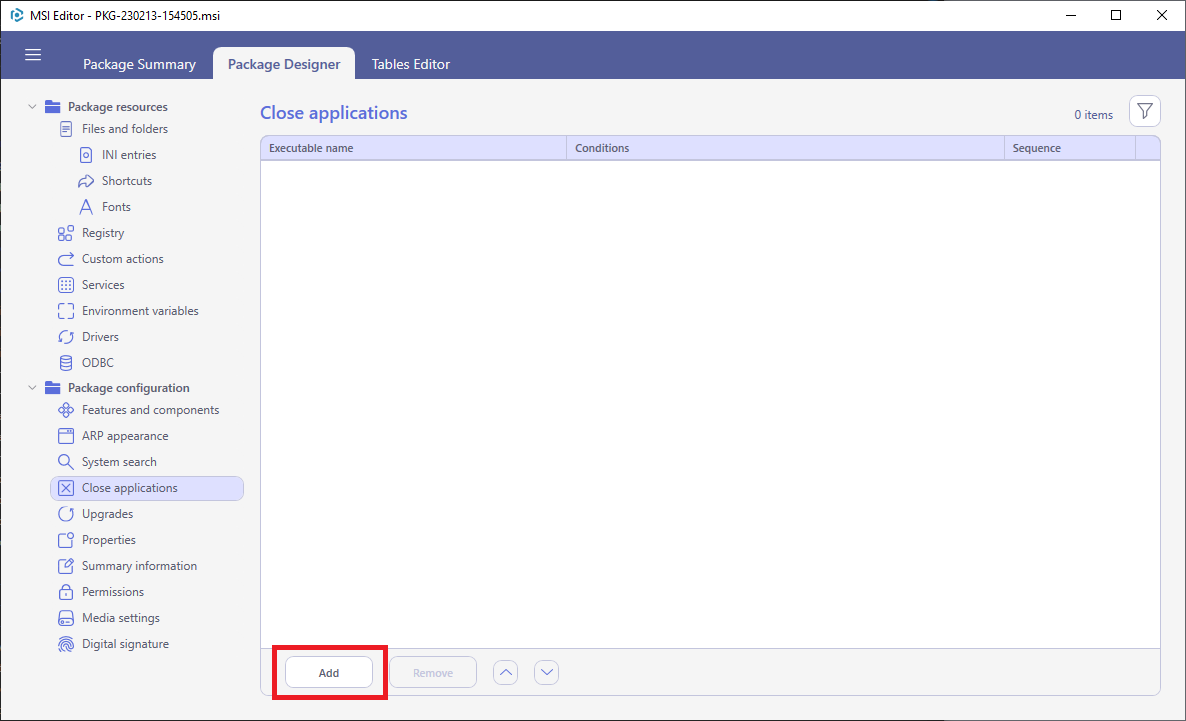Click the Add button

tap(329, 673)
